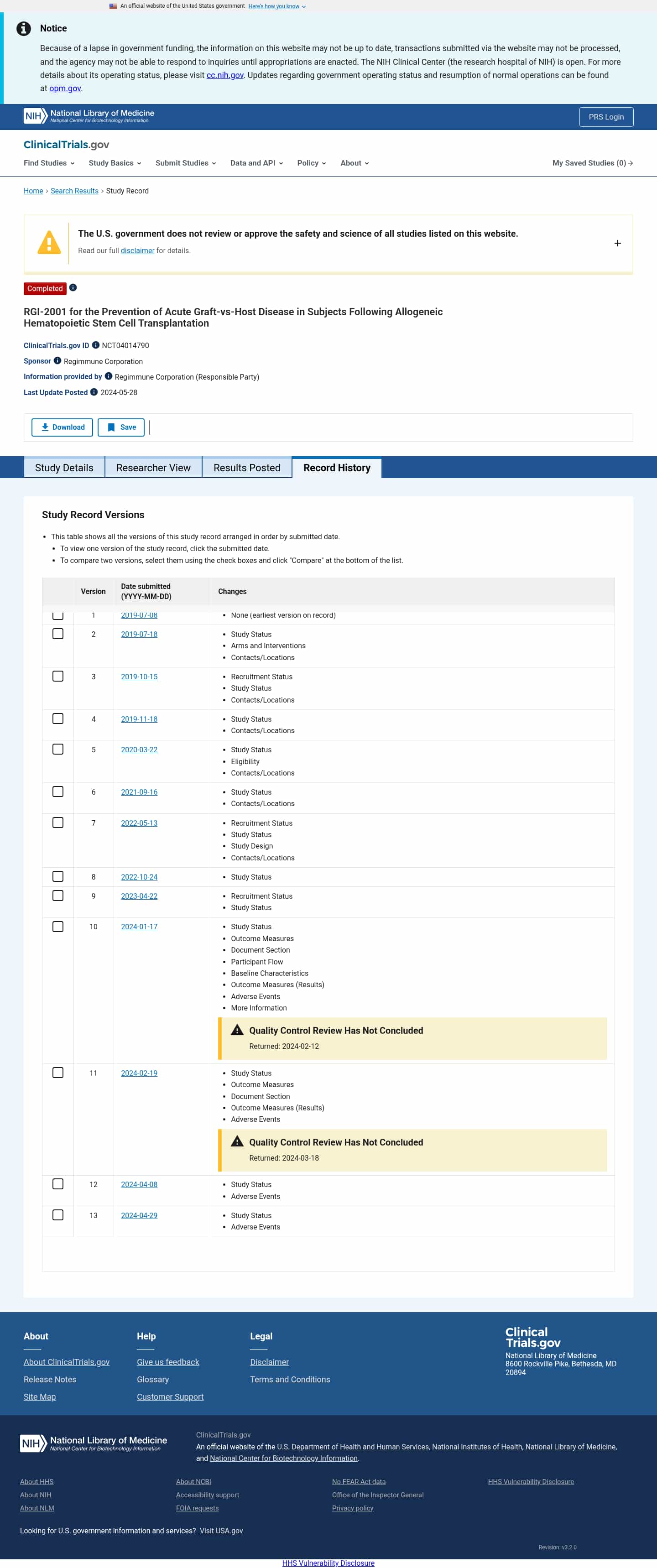Select the checkbox for version 3
657x1568 pixels.
click(x=58, y=677)
